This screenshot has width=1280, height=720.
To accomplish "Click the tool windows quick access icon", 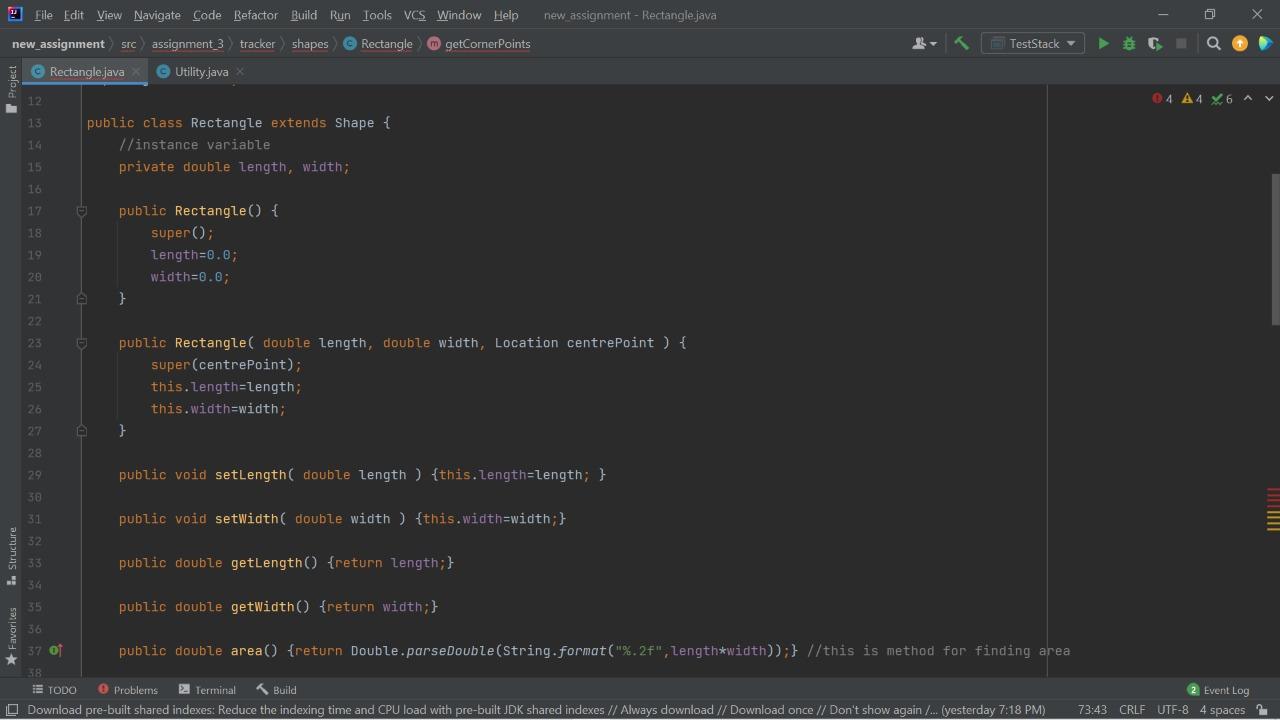I will pyautogui.click(x=12, y=710).
